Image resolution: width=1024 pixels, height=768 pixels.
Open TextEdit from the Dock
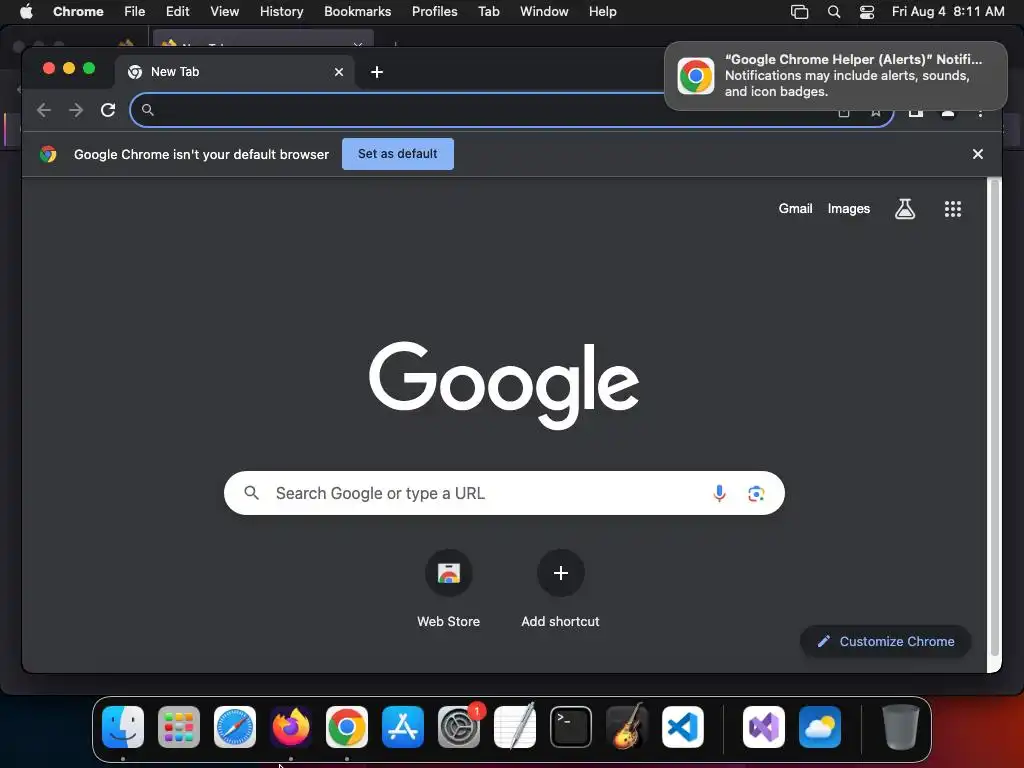click(515, 727)
